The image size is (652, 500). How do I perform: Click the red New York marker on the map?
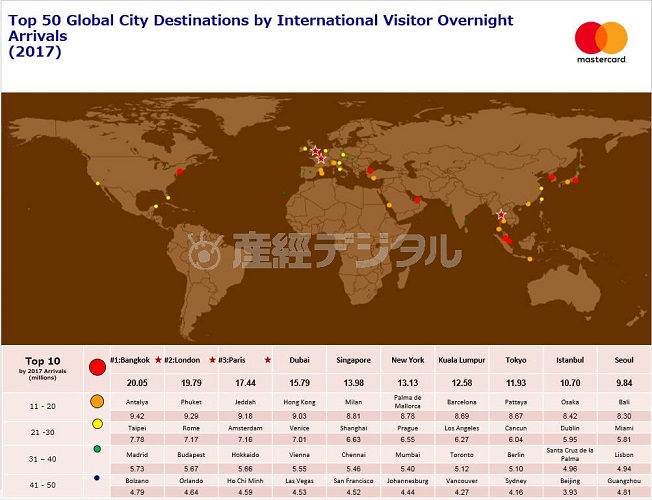pyautogui.click(x=179, y=170)
